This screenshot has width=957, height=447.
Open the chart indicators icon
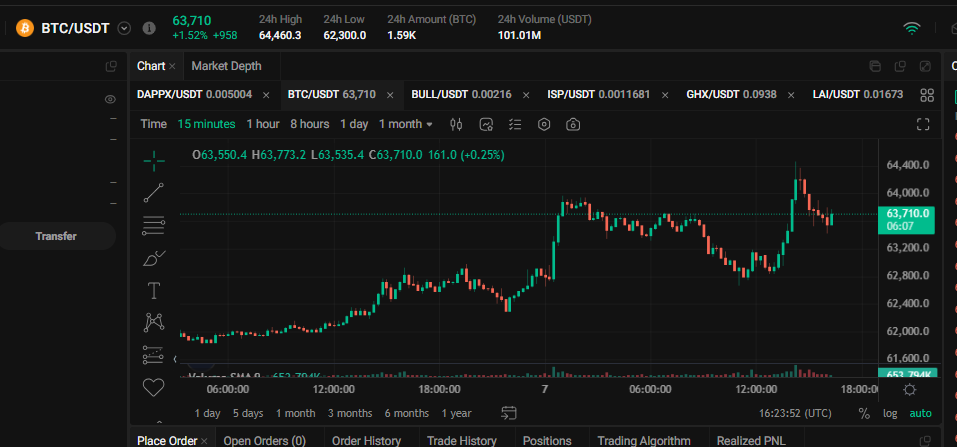click(486, 125)
